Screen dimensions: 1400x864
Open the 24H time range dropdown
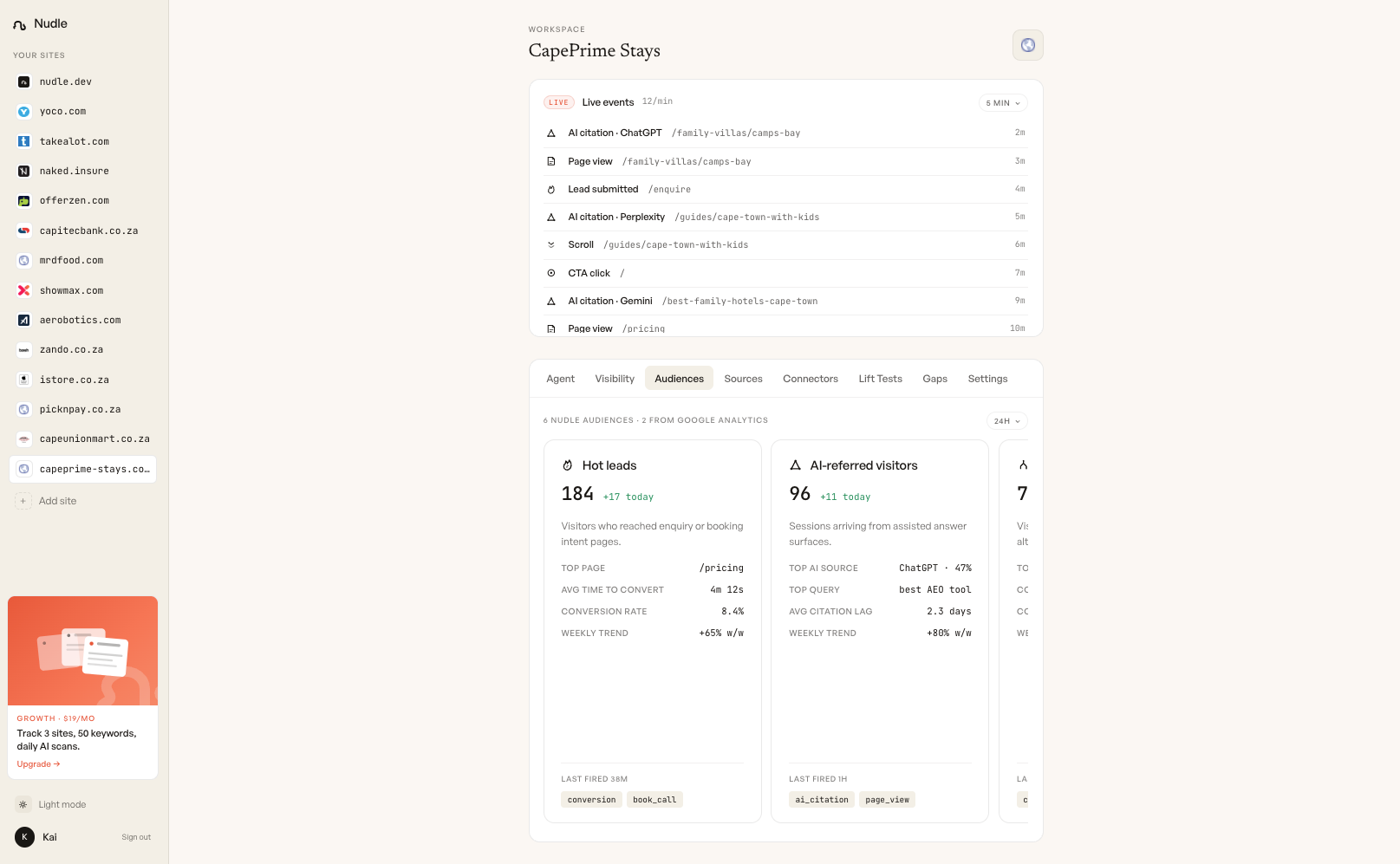click(x=1007, y=421)
